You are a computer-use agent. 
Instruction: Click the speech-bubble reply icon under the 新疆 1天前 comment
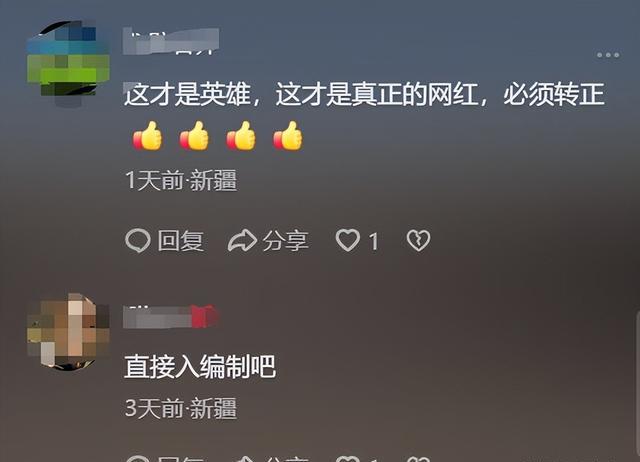click(x=138, y=240)
